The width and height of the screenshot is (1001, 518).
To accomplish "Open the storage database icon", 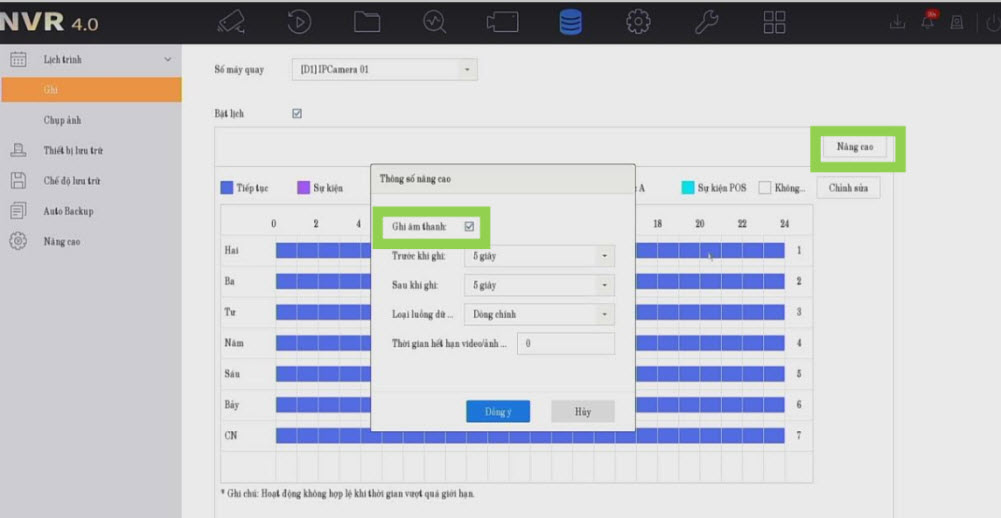I will click(570, 21).
